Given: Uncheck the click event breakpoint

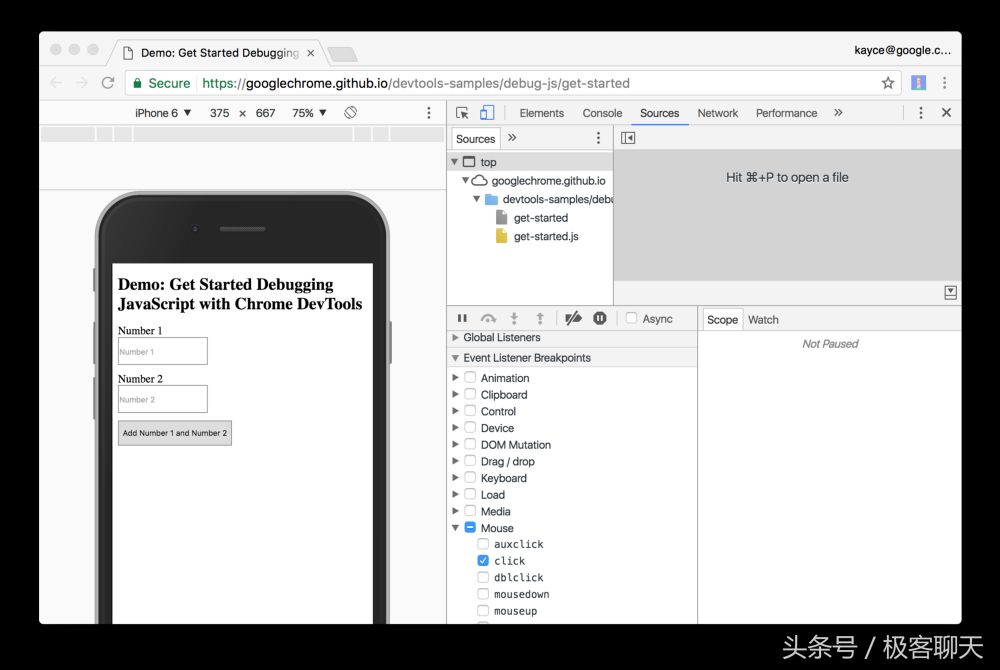Looking at the screenshot, I should (483, 561).
